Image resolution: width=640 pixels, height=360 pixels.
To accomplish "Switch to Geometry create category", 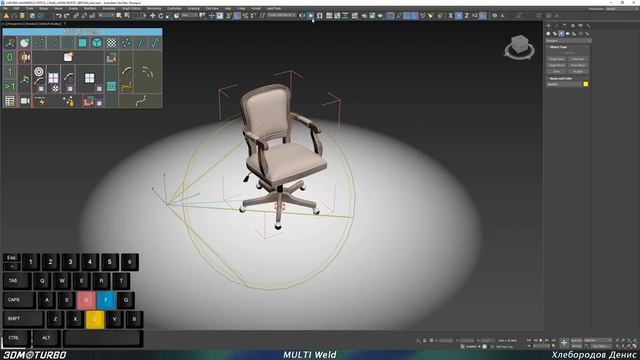I will pos(548,33).
